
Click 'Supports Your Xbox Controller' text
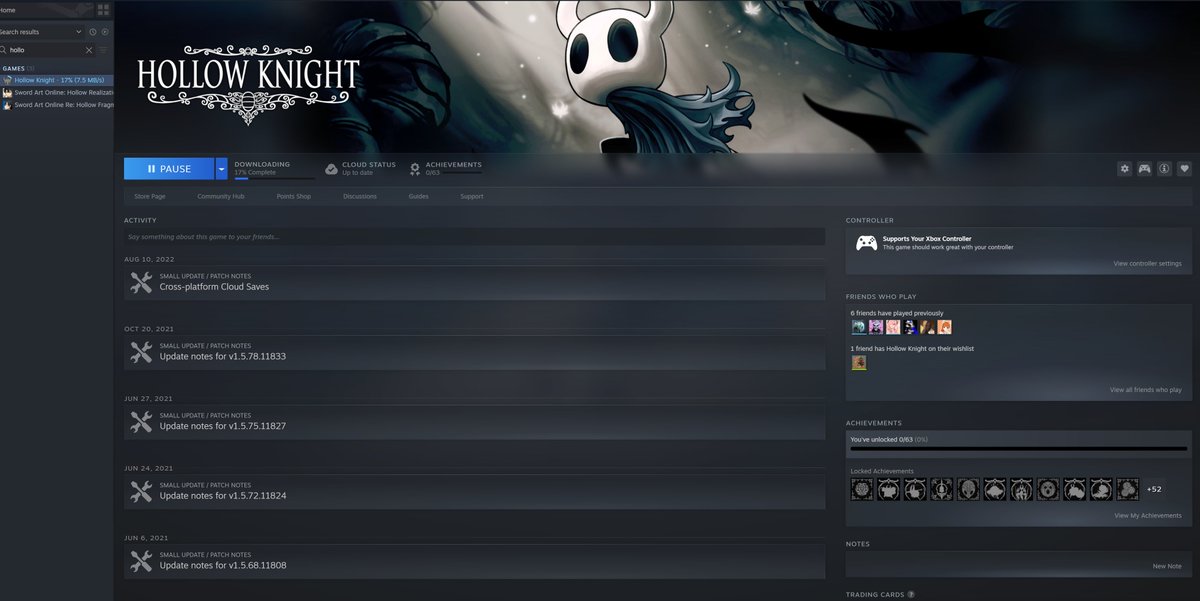click(927, 239)
